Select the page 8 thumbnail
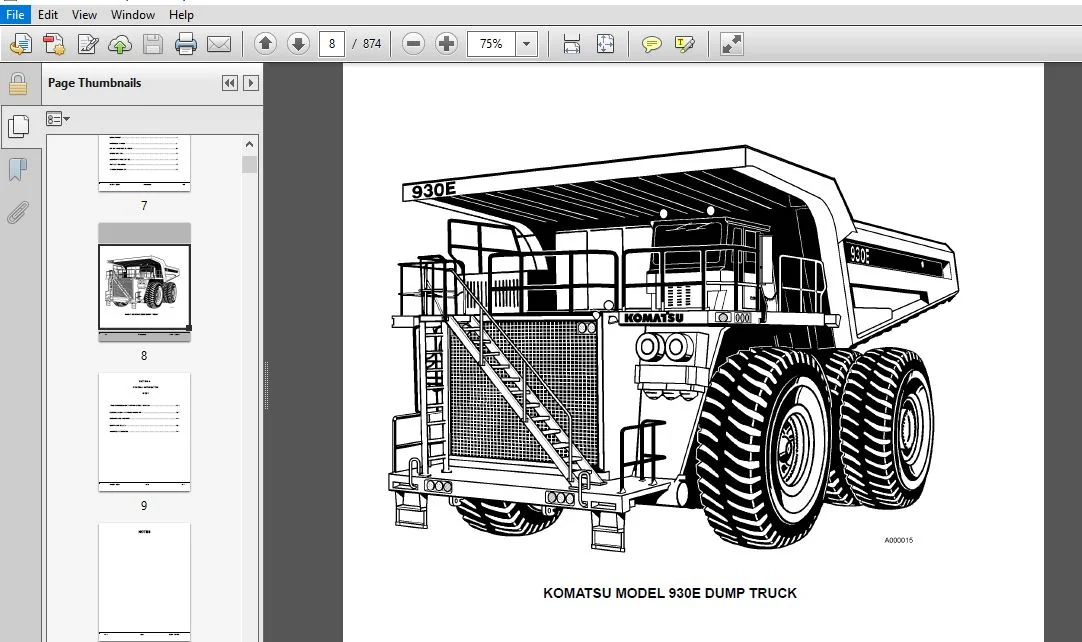Screen dimensions: 1082x642 coord(144,282)
